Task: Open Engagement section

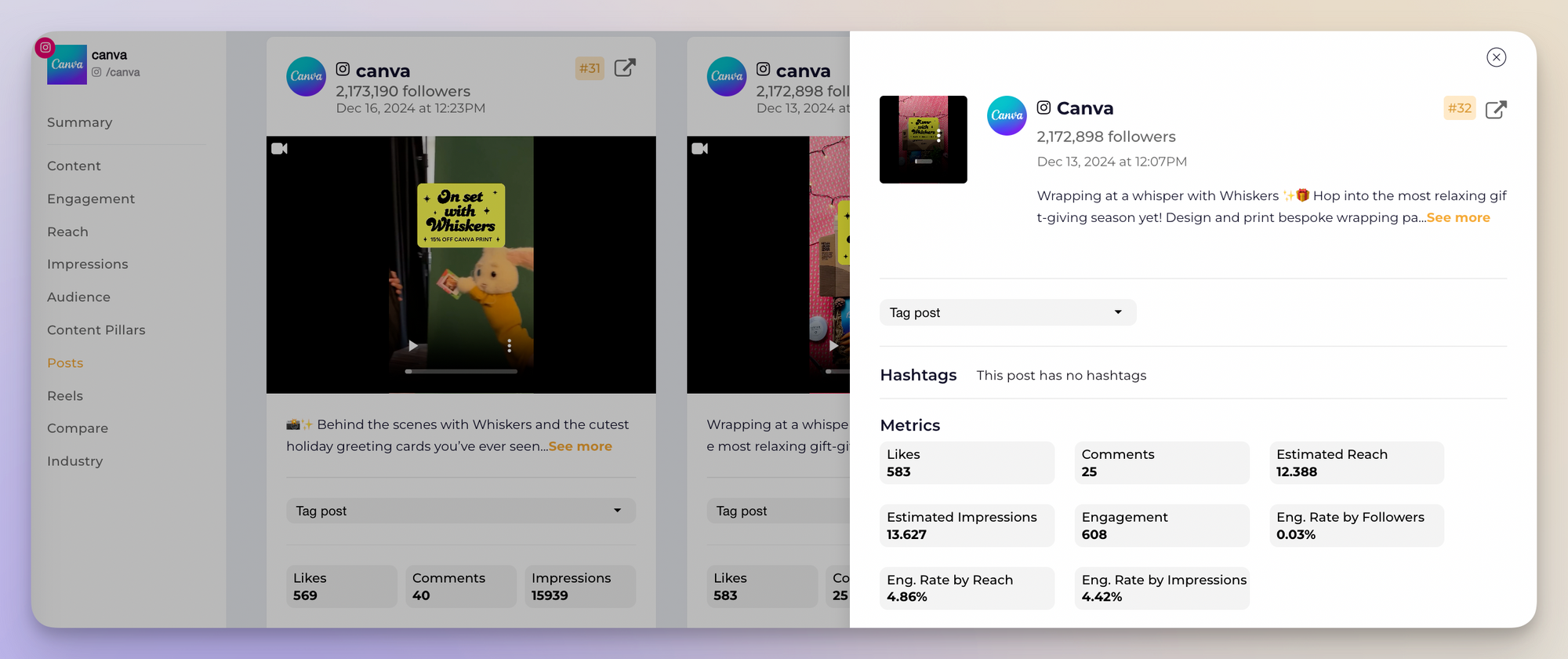Action: click(x=91, y=199)
